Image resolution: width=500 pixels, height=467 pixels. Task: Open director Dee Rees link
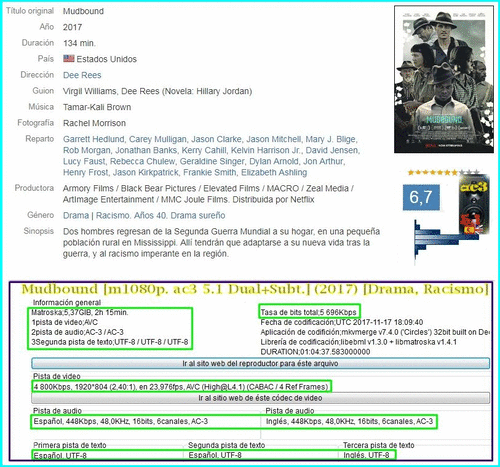click(x=82, y=75)
